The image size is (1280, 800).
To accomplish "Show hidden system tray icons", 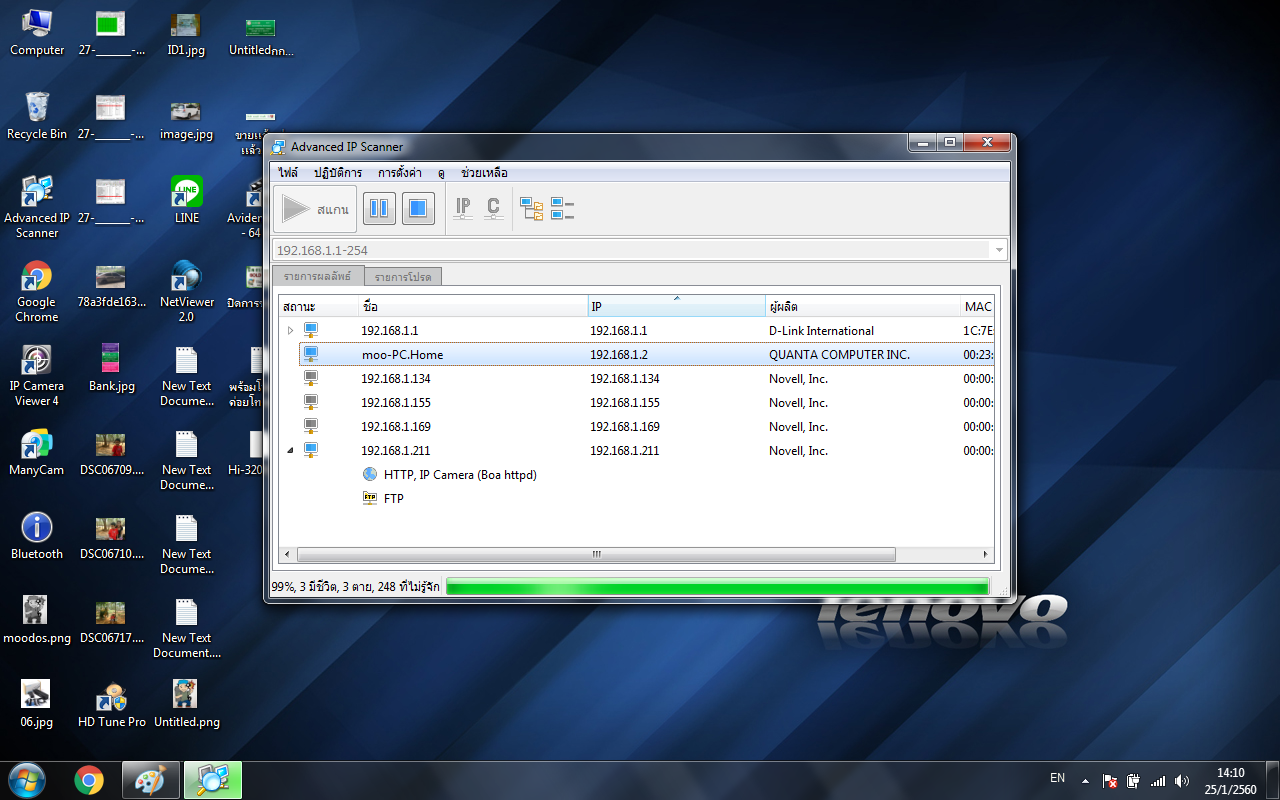I will [1085, 780].
